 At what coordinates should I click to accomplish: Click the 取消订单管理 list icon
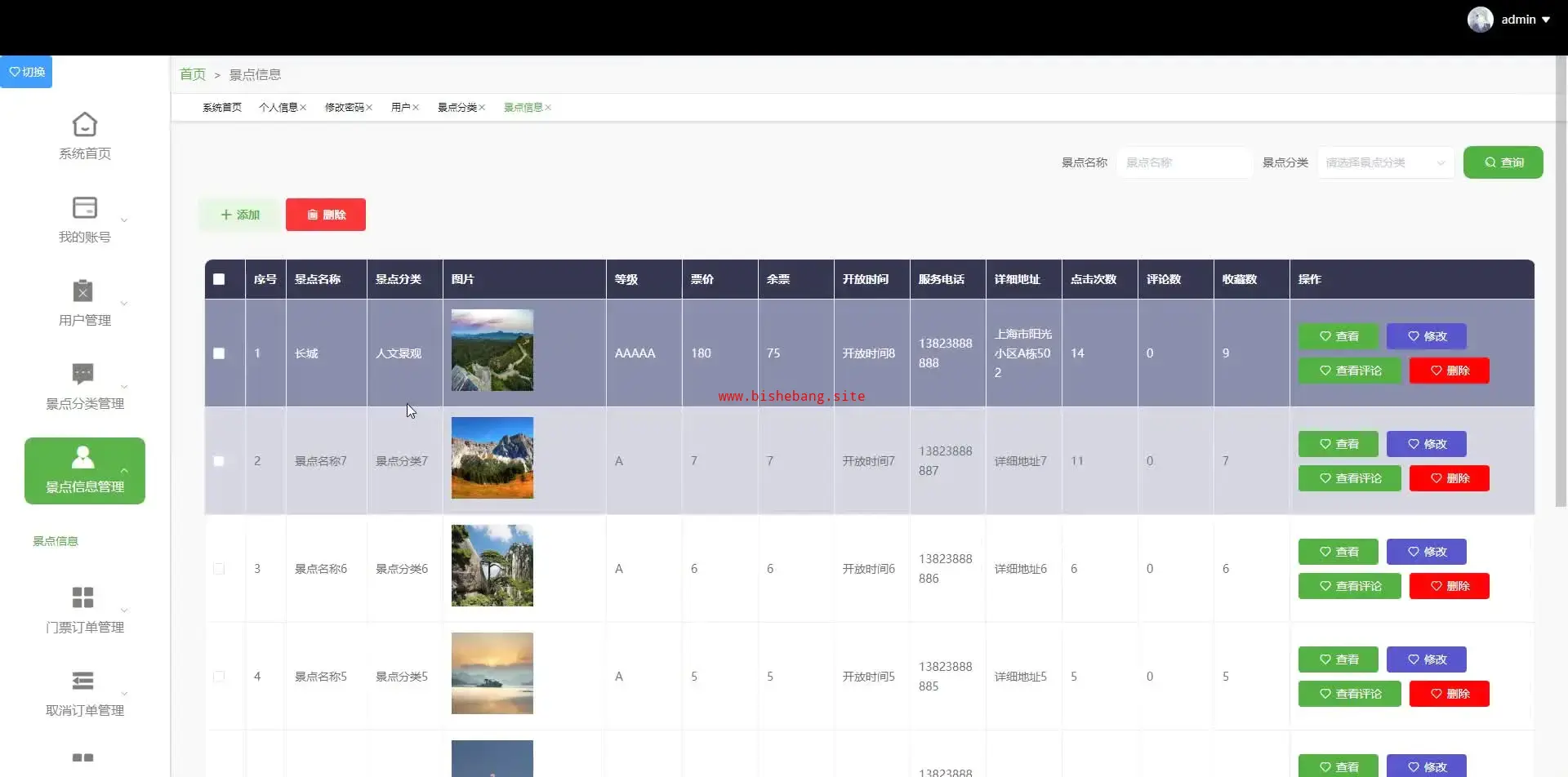[x=83, y=681]
